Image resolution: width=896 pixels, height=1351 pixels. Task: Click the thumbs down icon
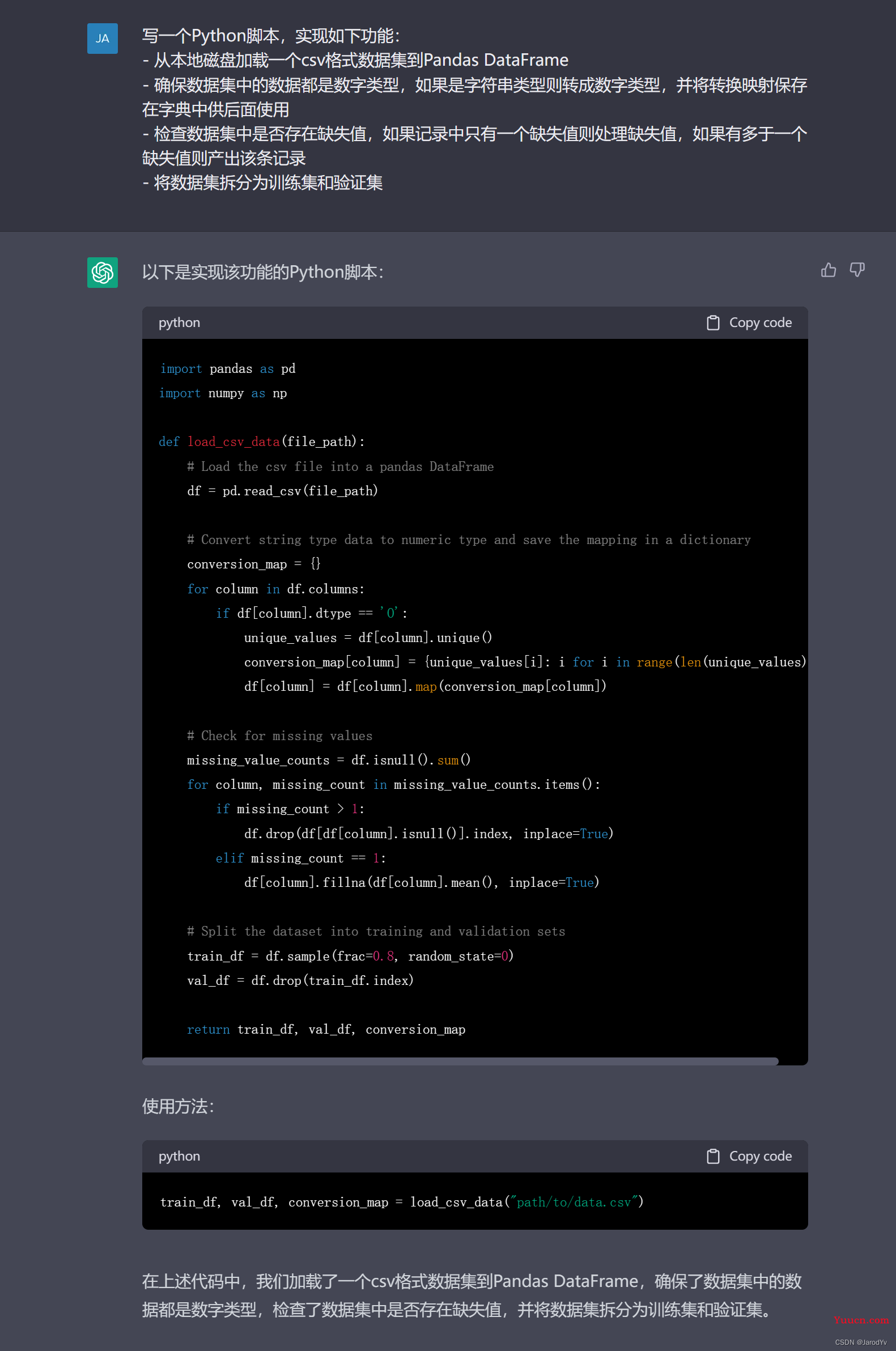(856, 270)
